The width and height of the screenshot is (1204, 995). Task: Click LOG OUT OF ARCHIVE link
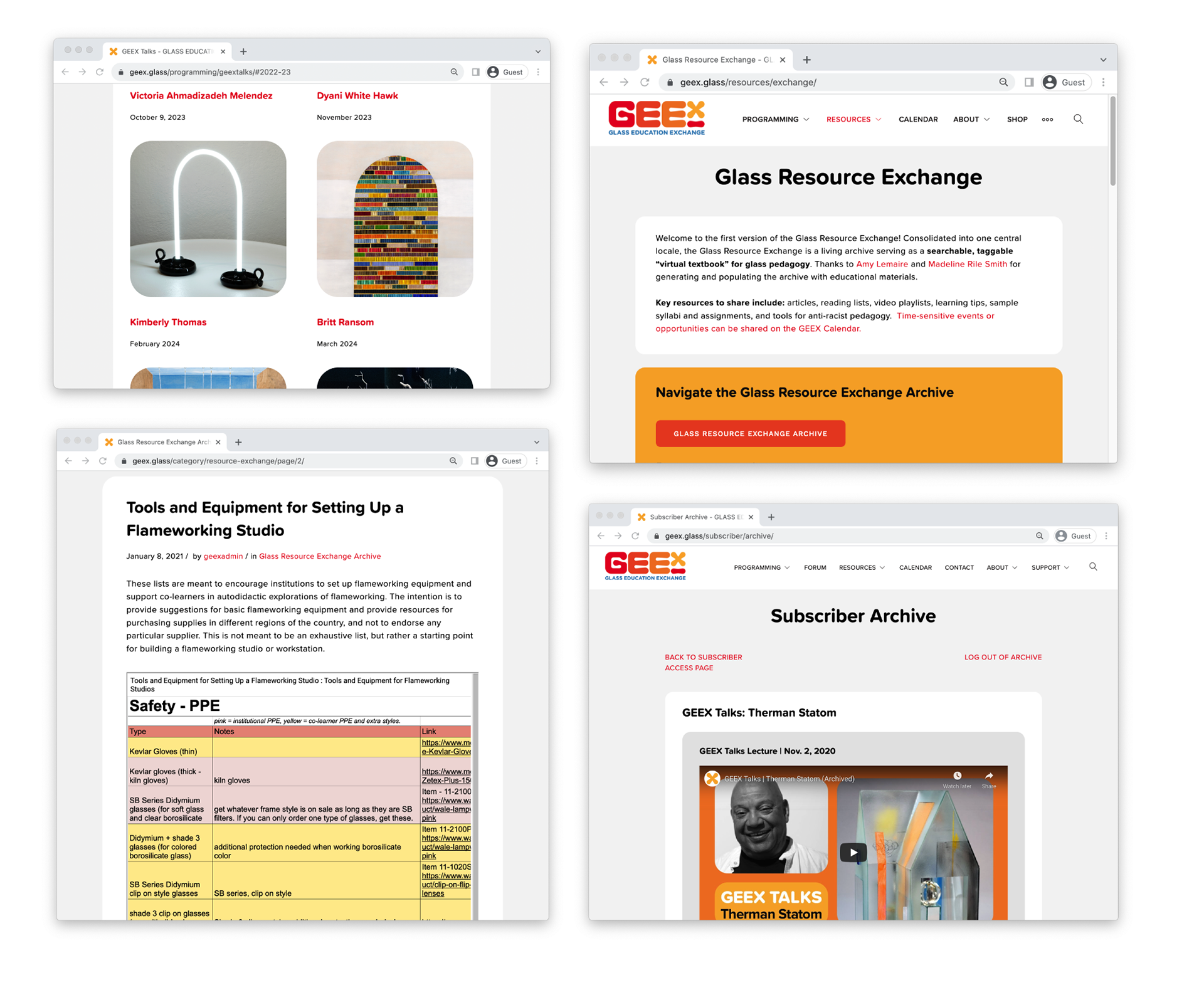pos(1003,657)
